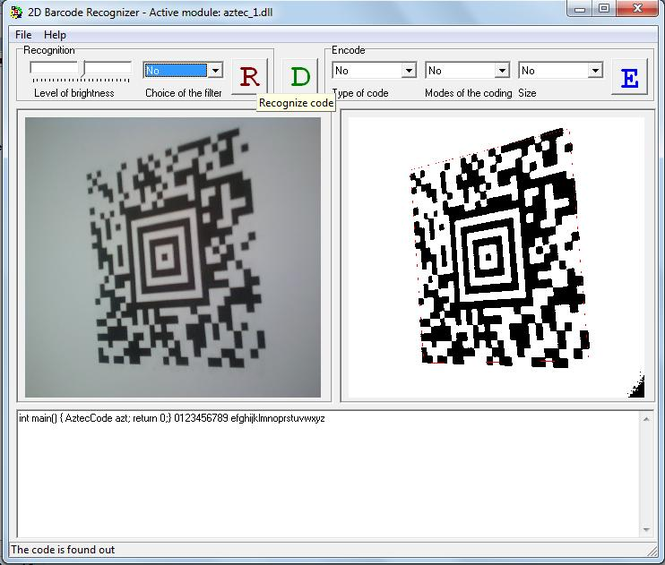Click the output scrollbar down arrow

coord(646,529)
